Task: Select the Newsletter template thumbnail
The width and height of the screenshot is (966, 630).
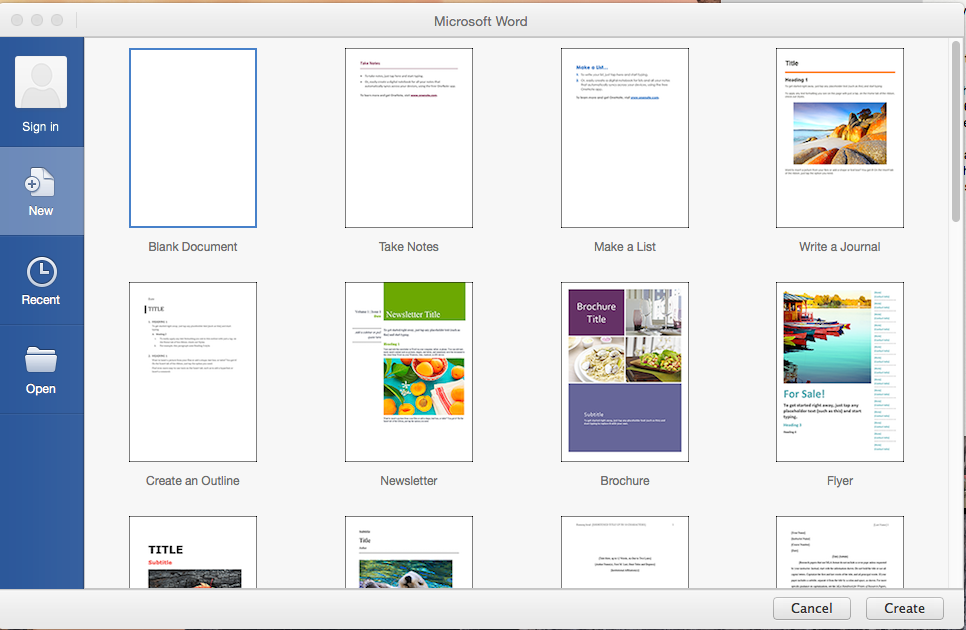Action: pos(408,372)
